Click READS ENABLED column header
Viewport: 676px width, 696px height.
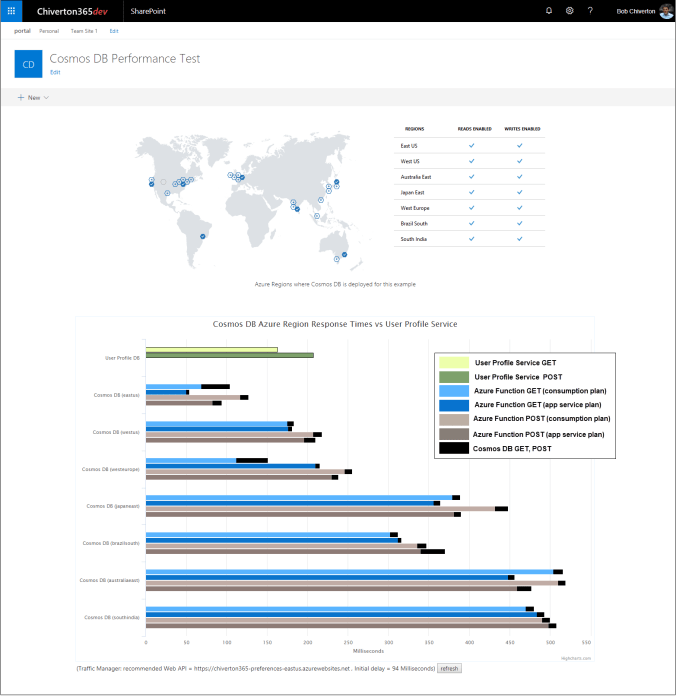click(x=474, y=129)
